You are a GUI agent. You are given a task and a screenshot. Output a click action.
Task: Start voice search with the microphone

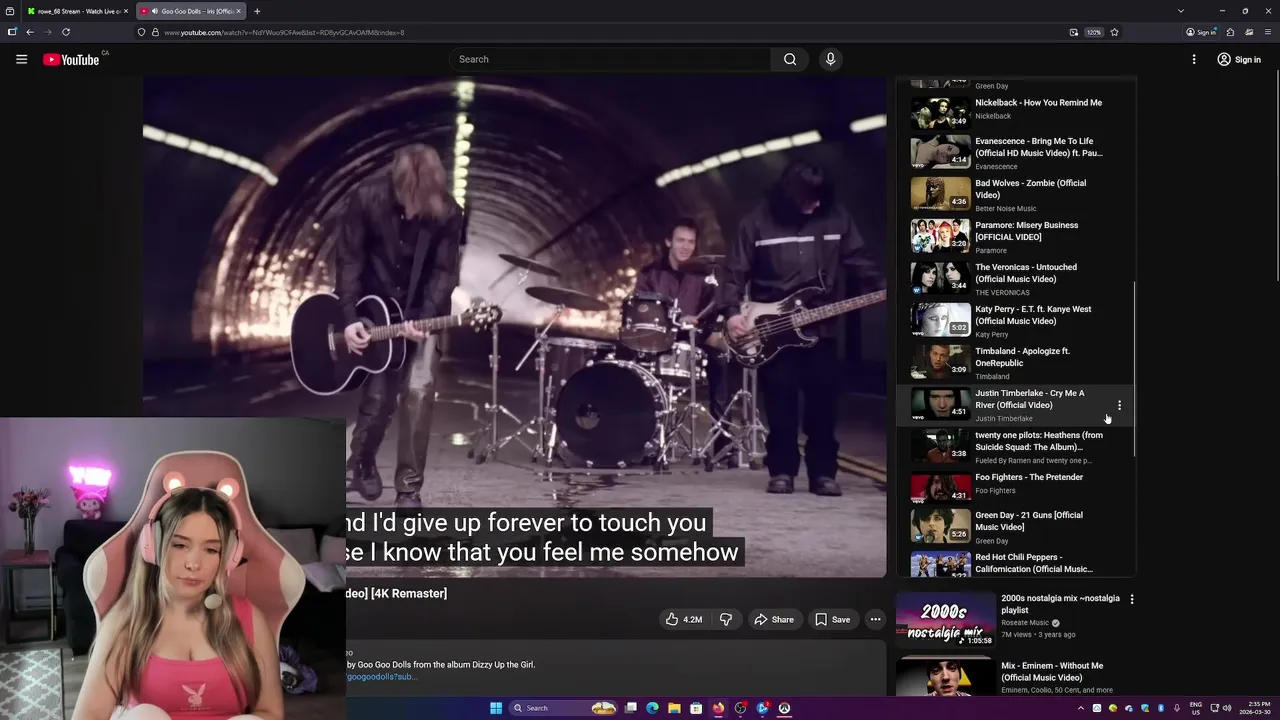[x=830, y=59]
